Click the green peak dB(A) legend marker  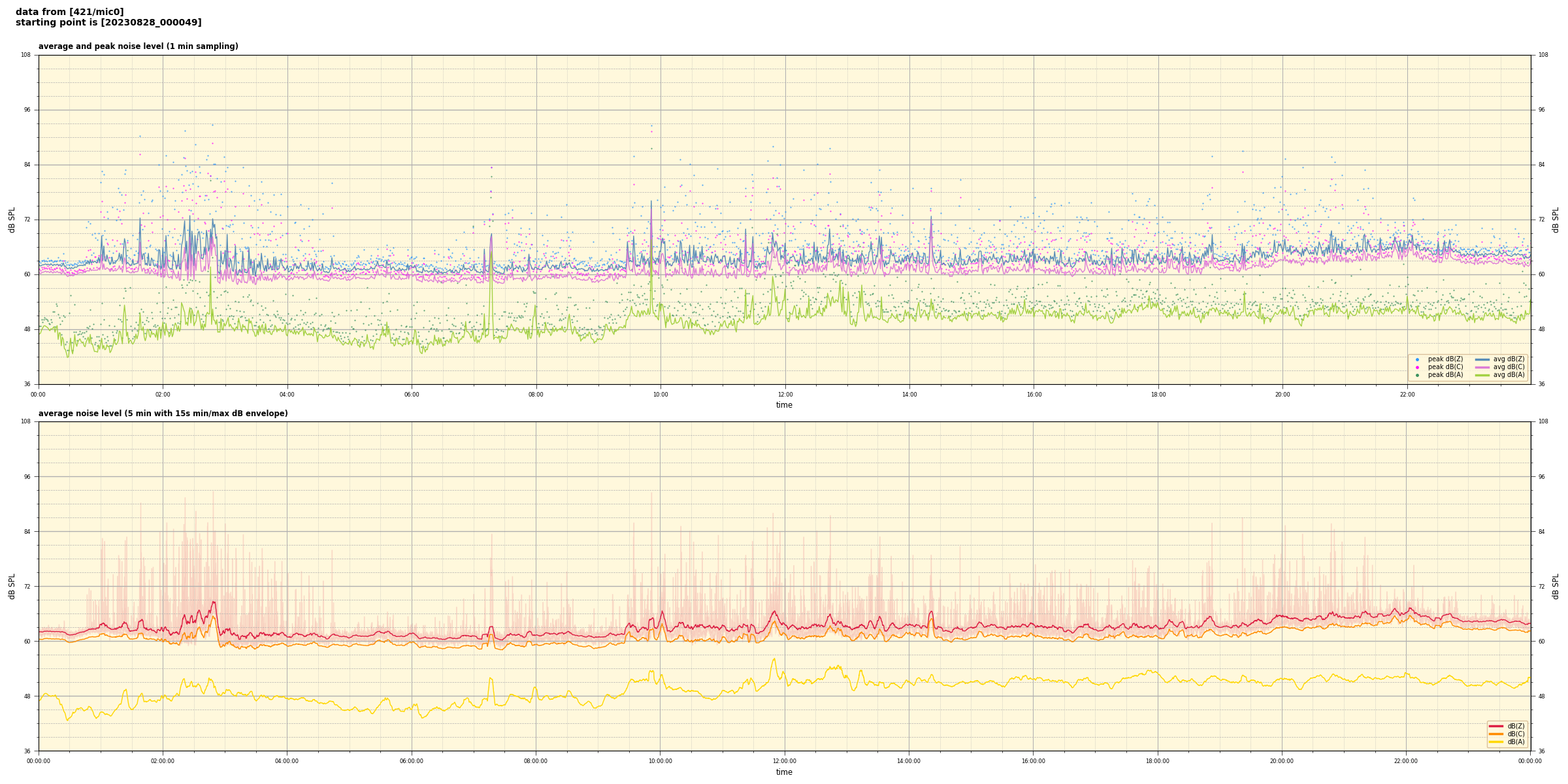pos(1417,375)
